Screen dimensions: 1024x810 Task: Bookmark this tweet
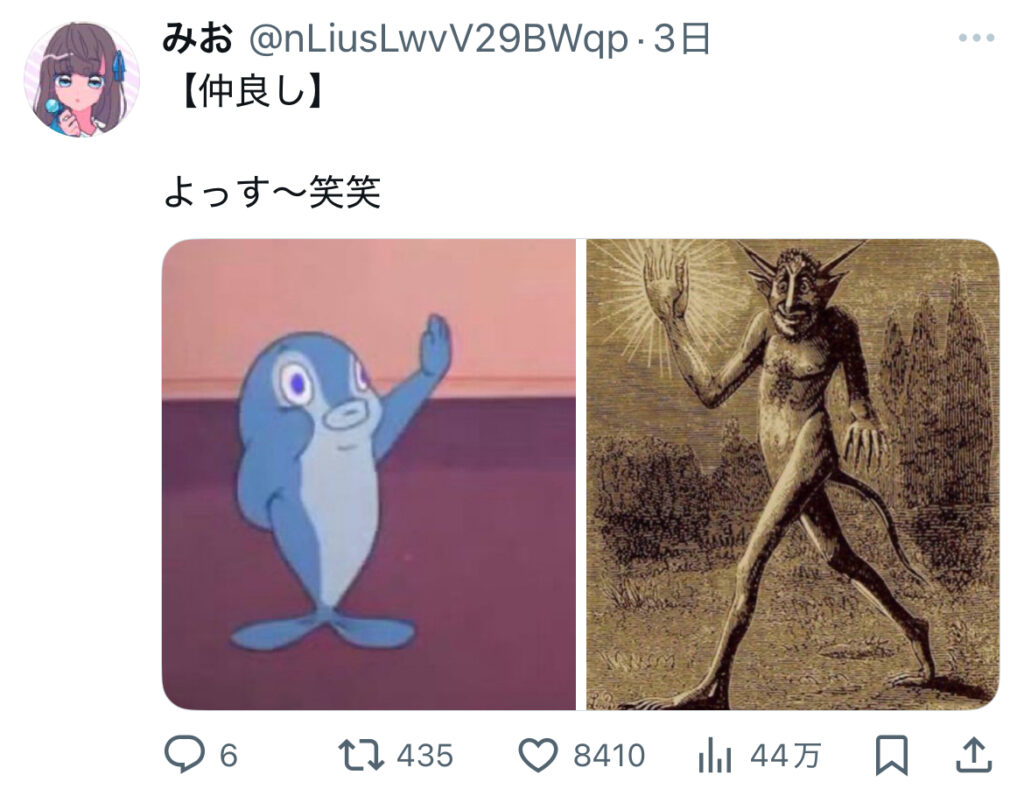coord(891,755)
